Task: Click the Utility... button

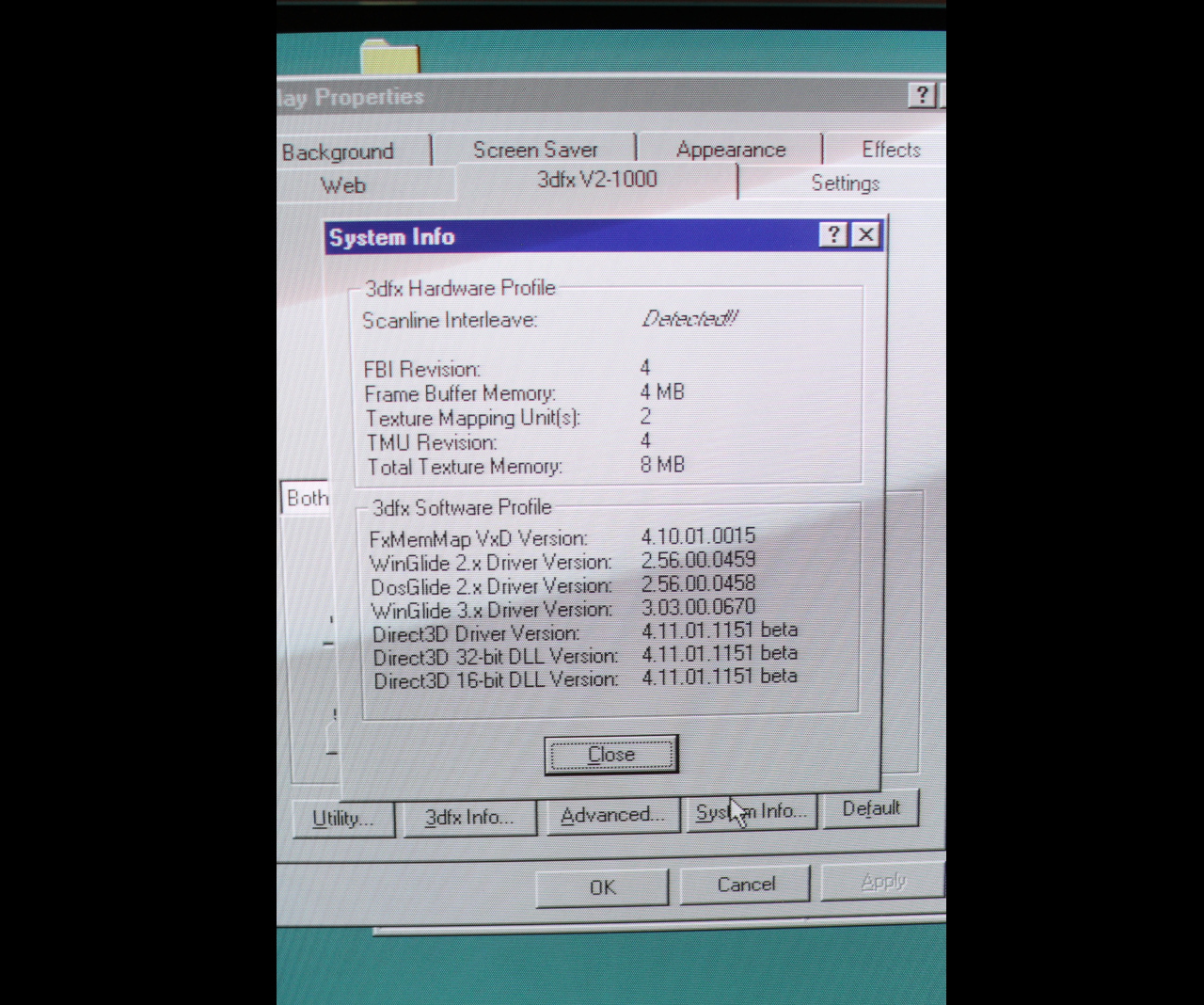Action: click(343, 818)
